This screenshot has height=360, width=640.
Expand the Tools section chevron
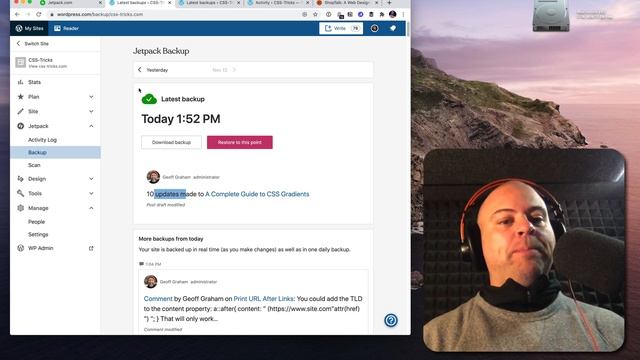point(91,193)
